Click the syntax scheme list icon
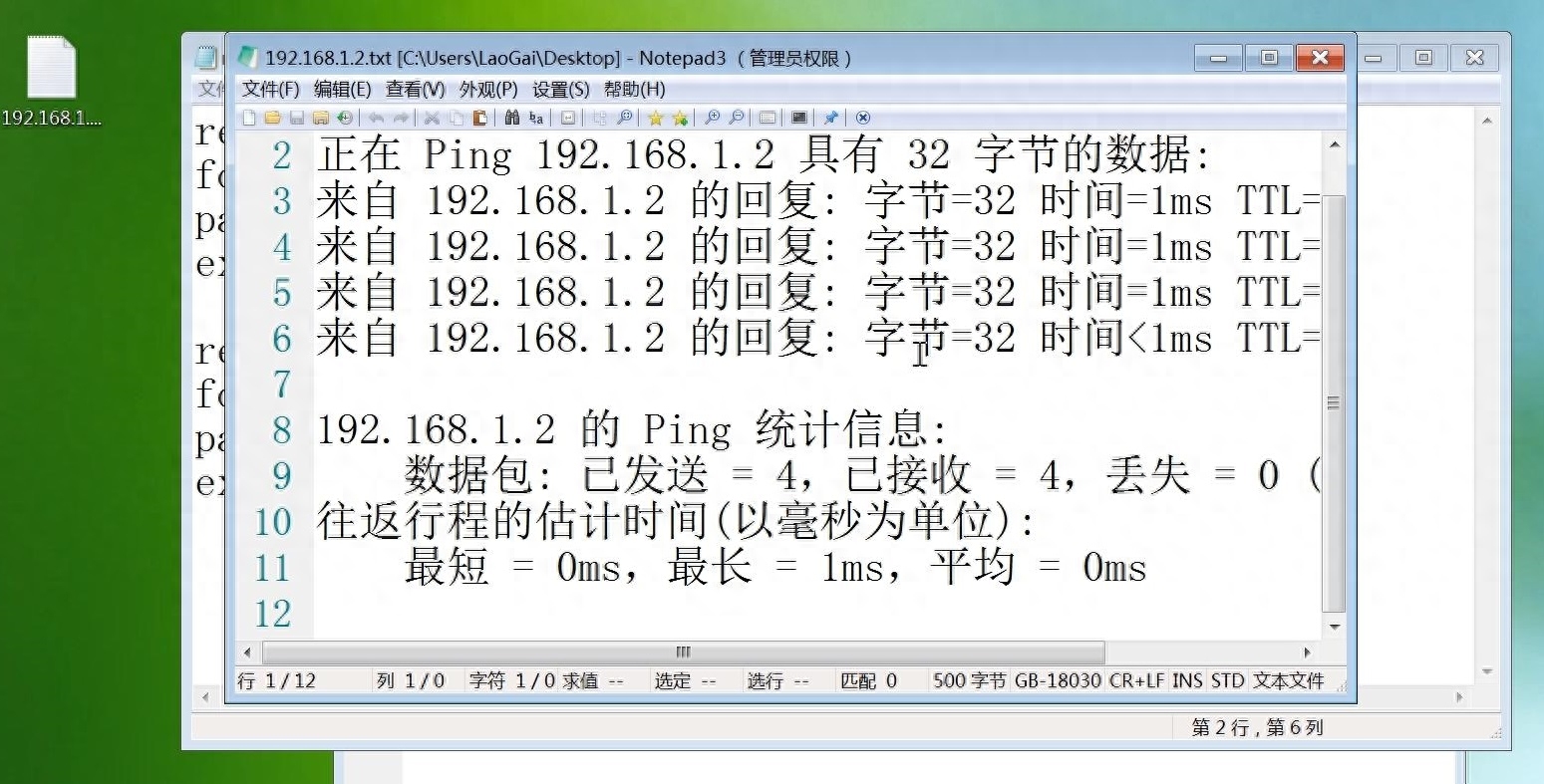Viewport: 1544px width, 784px height. pyautogui.click(x=767, y=118)
